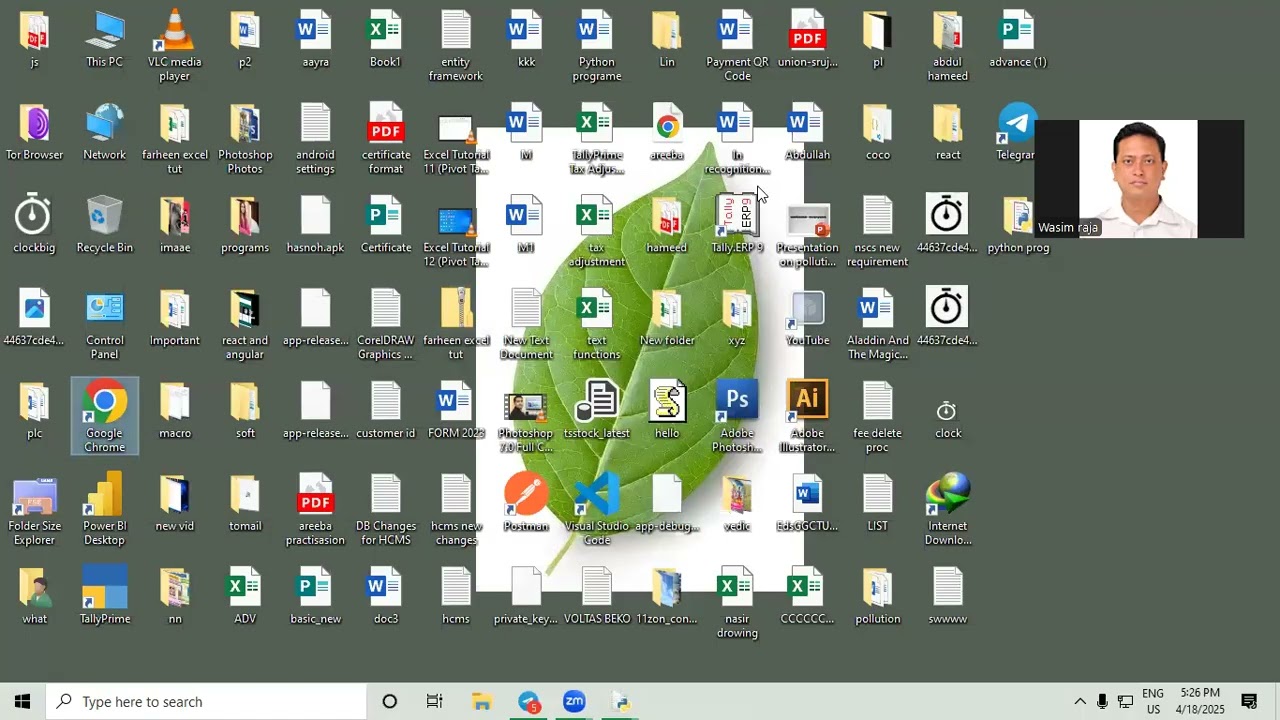Open the Windows Start menu
This screenshot has height=720, width=1280.
[x=22, y=702]
